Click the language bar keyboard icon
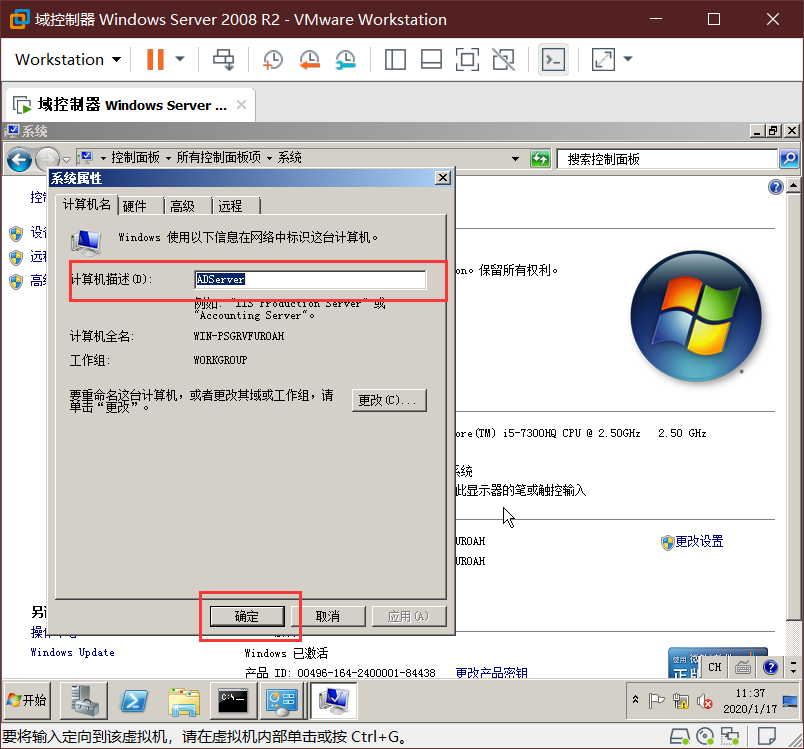The height and width of the screenshot is (749, 804). pos(743,667)
